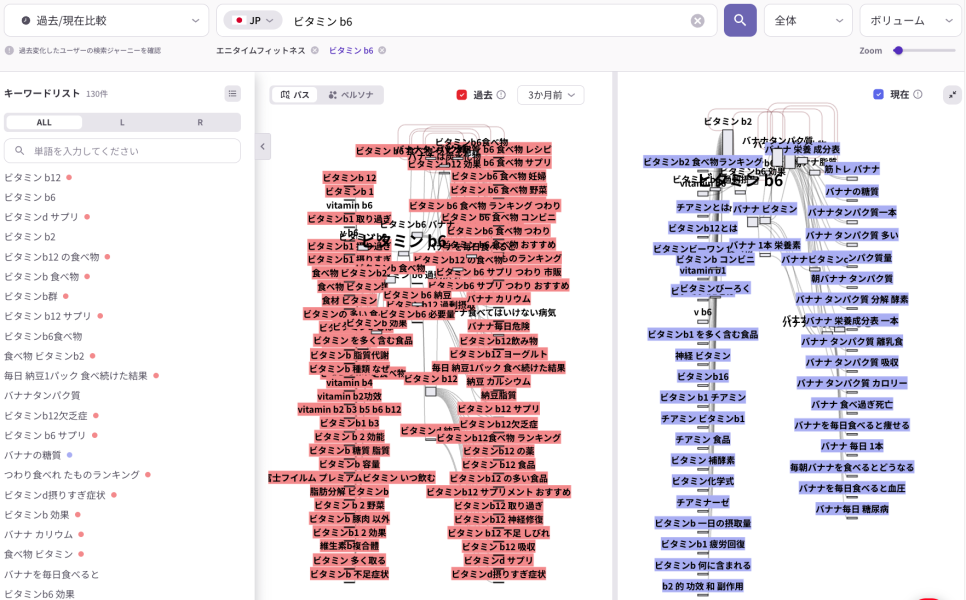
Task: Click the info icon next to 現在
Action: pyautogui.click(x=918, y=95)
